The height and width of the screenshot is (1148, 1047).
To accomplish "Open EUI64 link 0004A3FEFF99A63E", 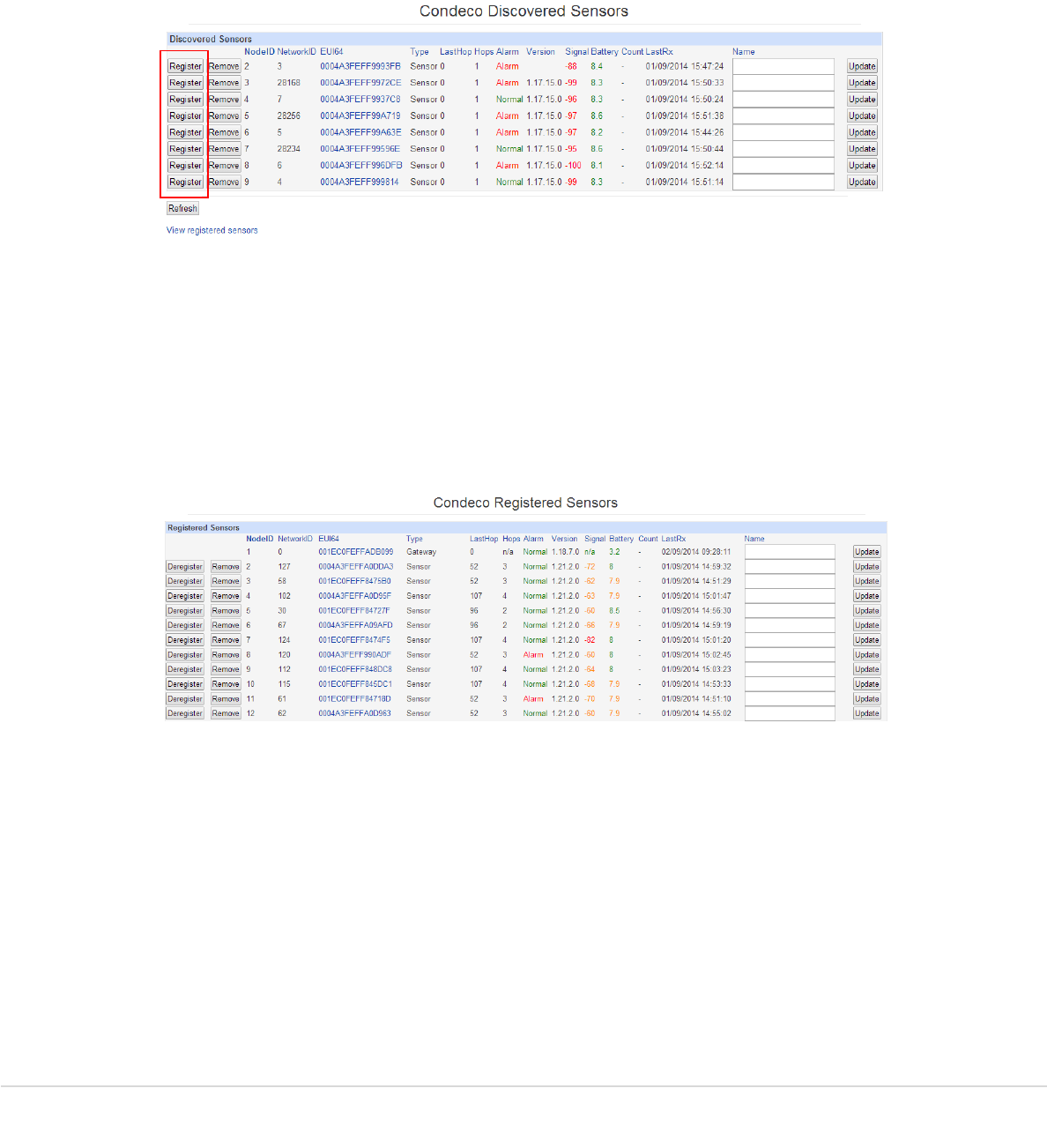I will [x=360, y=132].
